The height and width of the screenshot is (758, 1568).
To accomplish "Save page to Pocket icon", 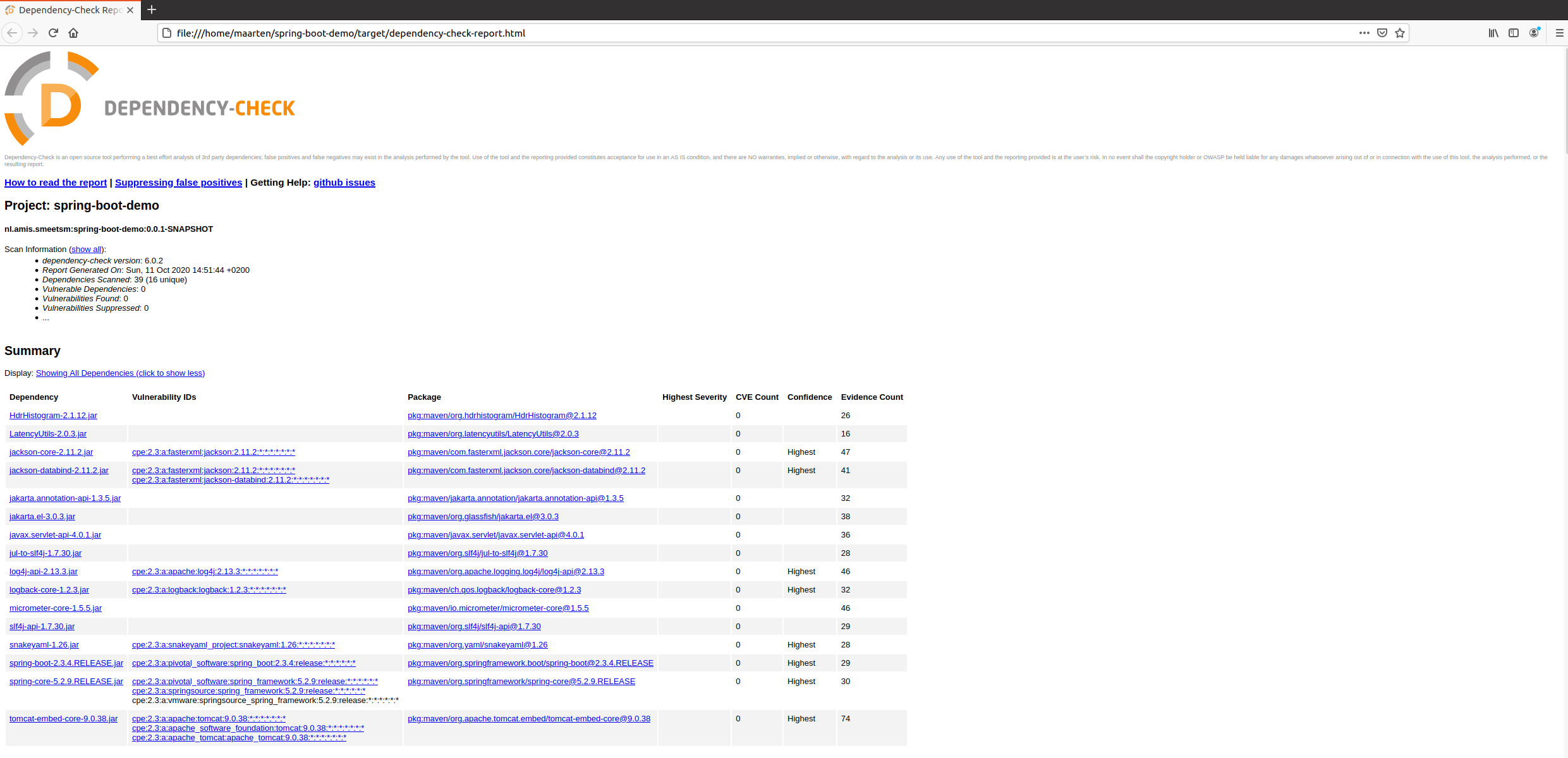I will coord(1382,33).
